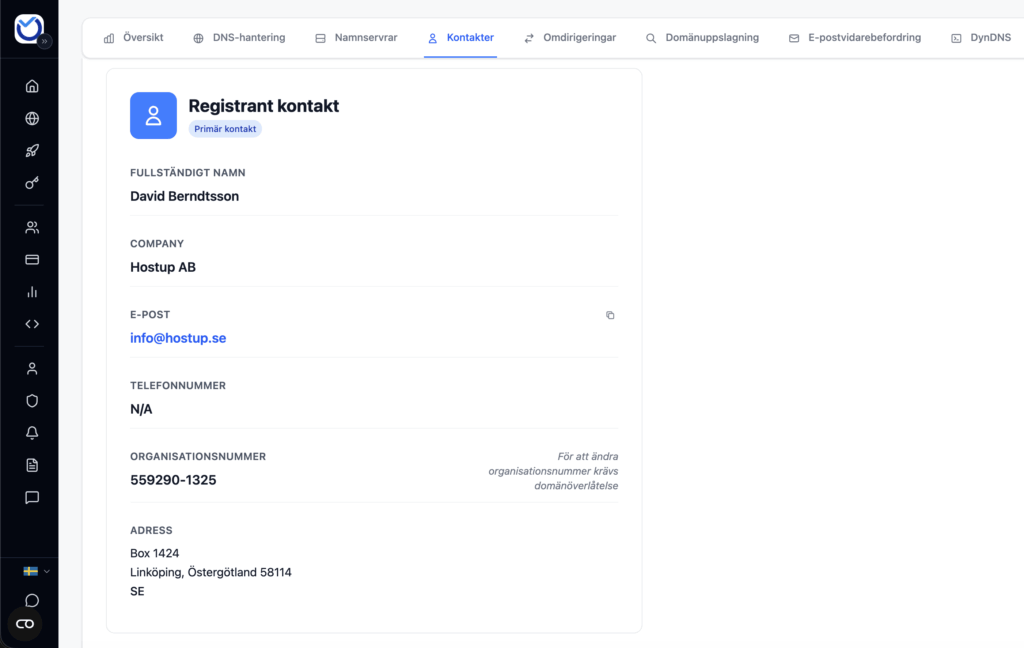Click the rocket icon in sidebar
The width and height of the screenshot is (1024, 648).
click(32, 151)
